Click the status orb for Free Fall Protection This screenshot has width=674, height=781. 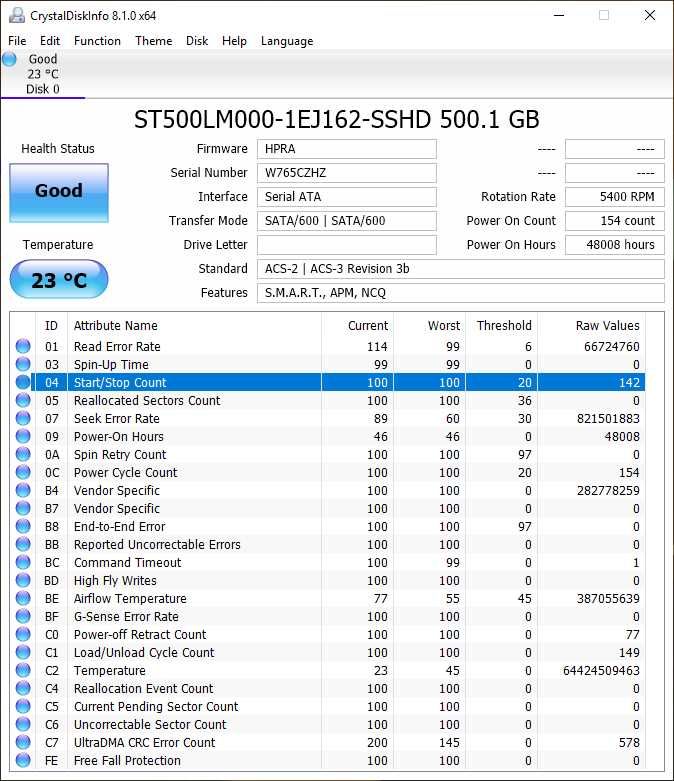click(x=23, y=760)
